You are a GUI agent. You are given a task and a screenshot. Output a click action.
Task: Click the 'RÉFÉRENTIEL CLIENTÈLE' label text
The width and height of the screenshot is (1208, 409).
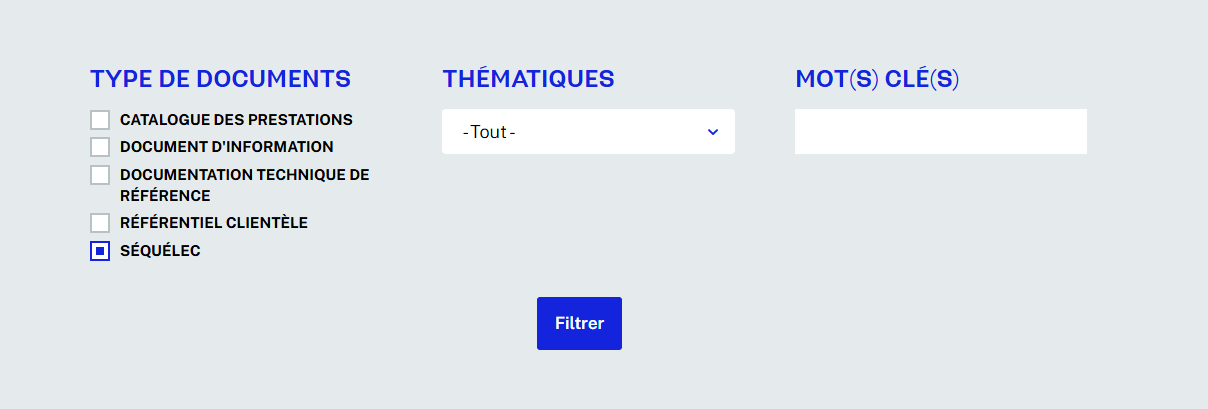[x=214, y=223]
